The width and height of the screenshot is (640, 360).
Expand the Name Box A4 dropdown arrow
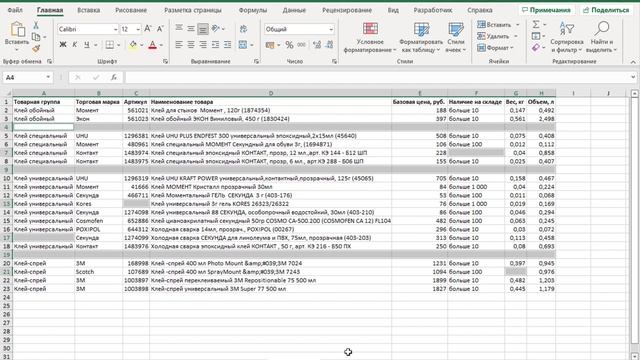(48, 77)
